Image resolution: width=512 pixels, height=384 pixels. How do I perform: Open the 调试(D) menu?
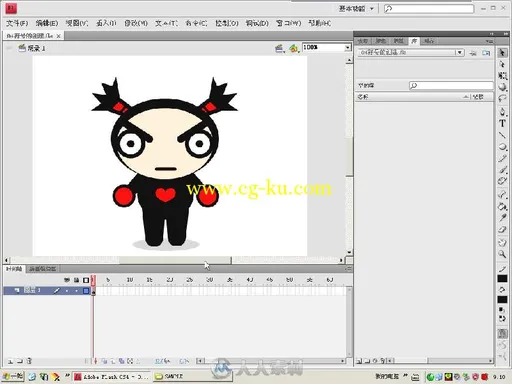point(257,23)
